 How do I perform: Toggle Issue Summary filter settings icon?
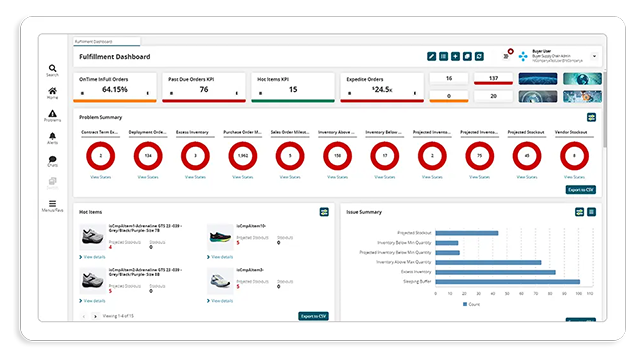pos(579,212)
